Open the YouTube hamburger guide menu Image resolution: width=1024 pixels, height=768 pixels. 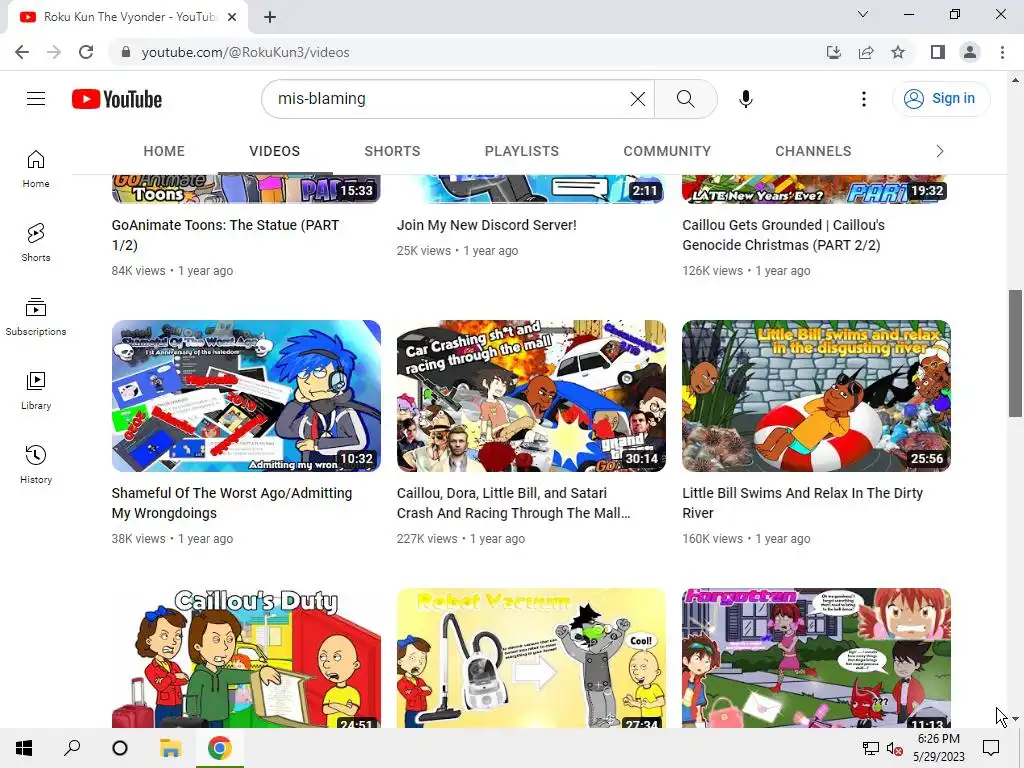[x=36, y=99]
